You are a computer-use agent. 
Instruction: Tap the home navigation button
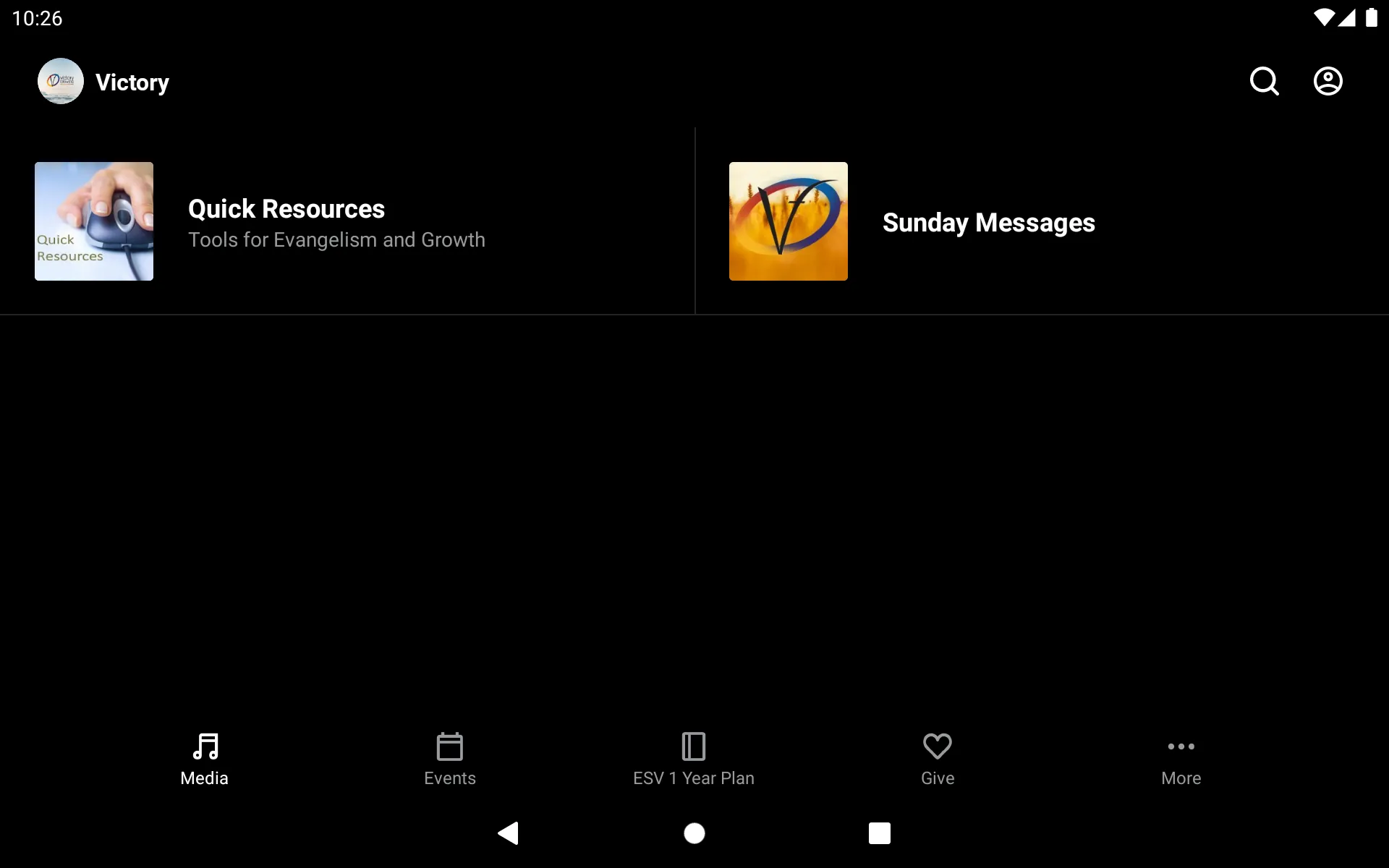(x=694, y=833)
